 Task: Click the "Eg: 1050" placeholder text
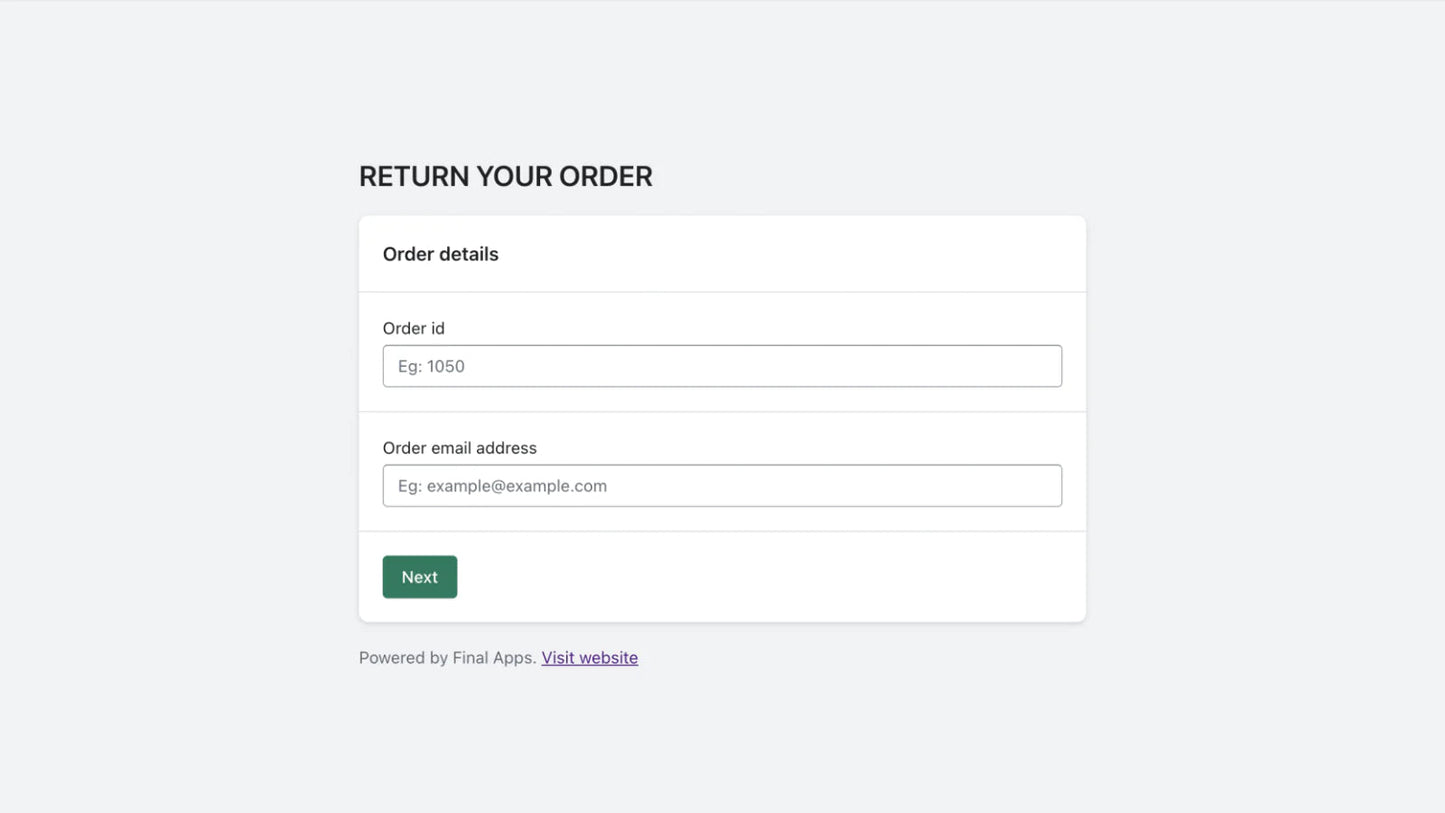point(431,366)
